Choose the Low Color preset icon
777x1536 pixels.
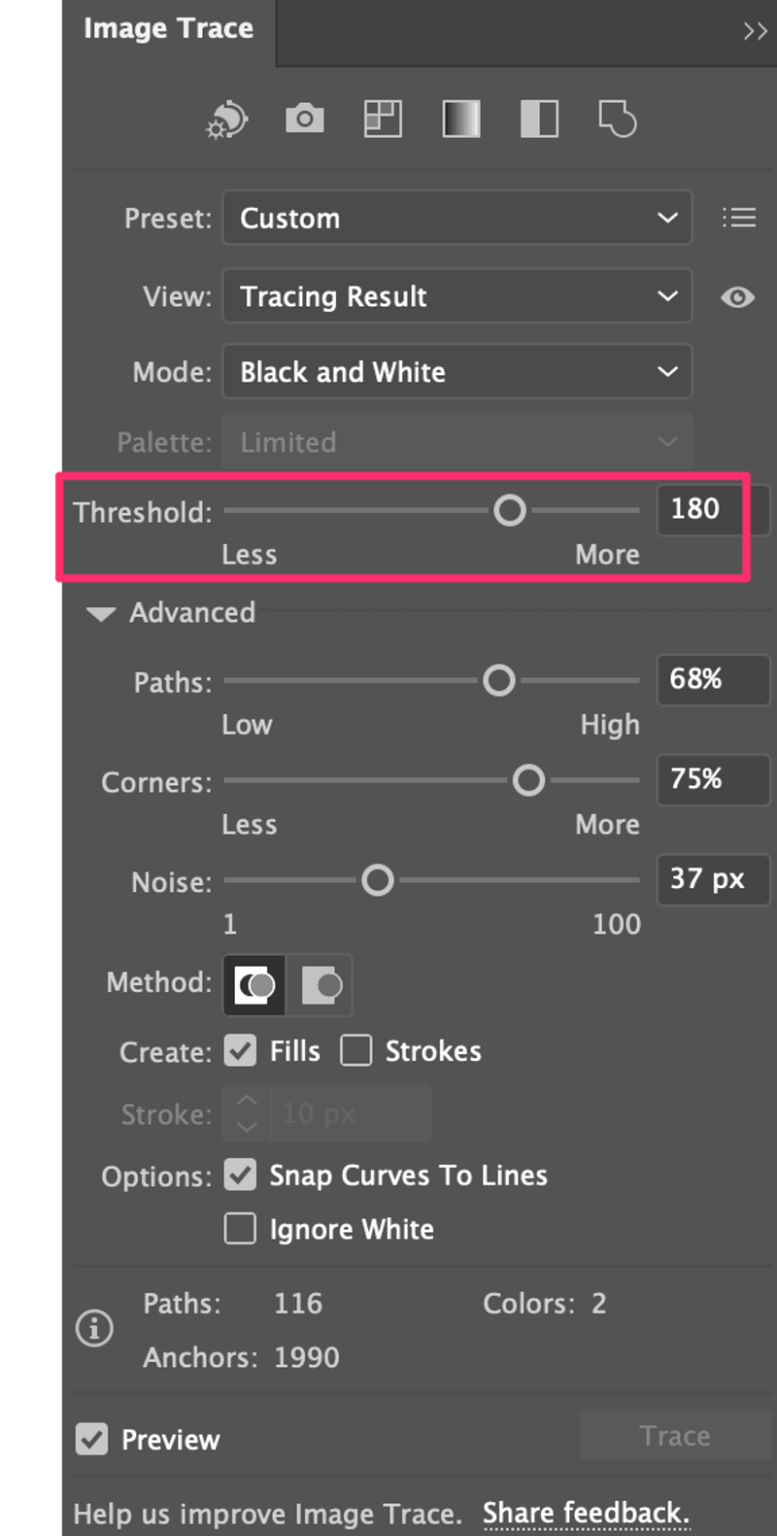(x=381, y=118)
